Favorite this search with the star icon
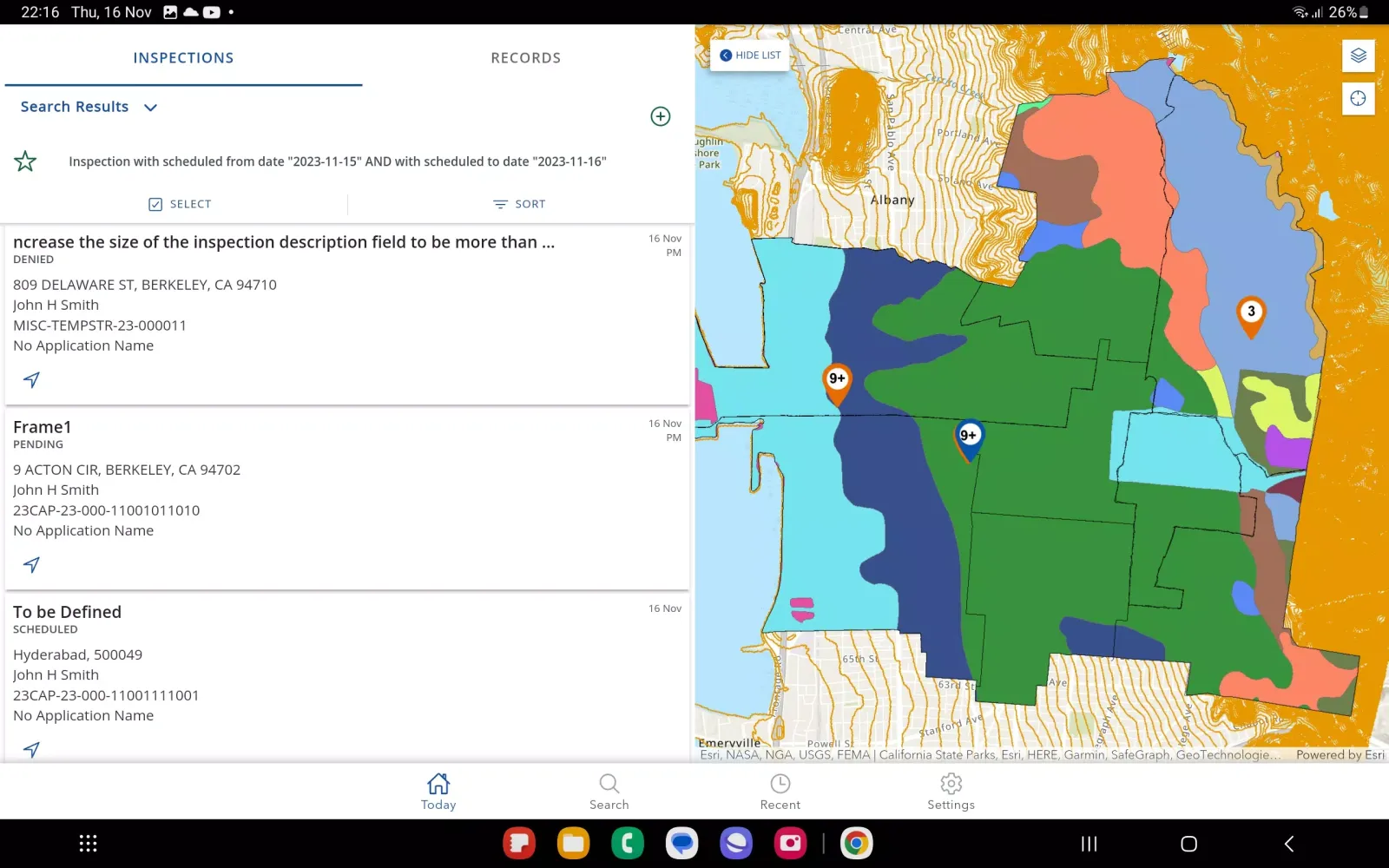 click(25, 161)
